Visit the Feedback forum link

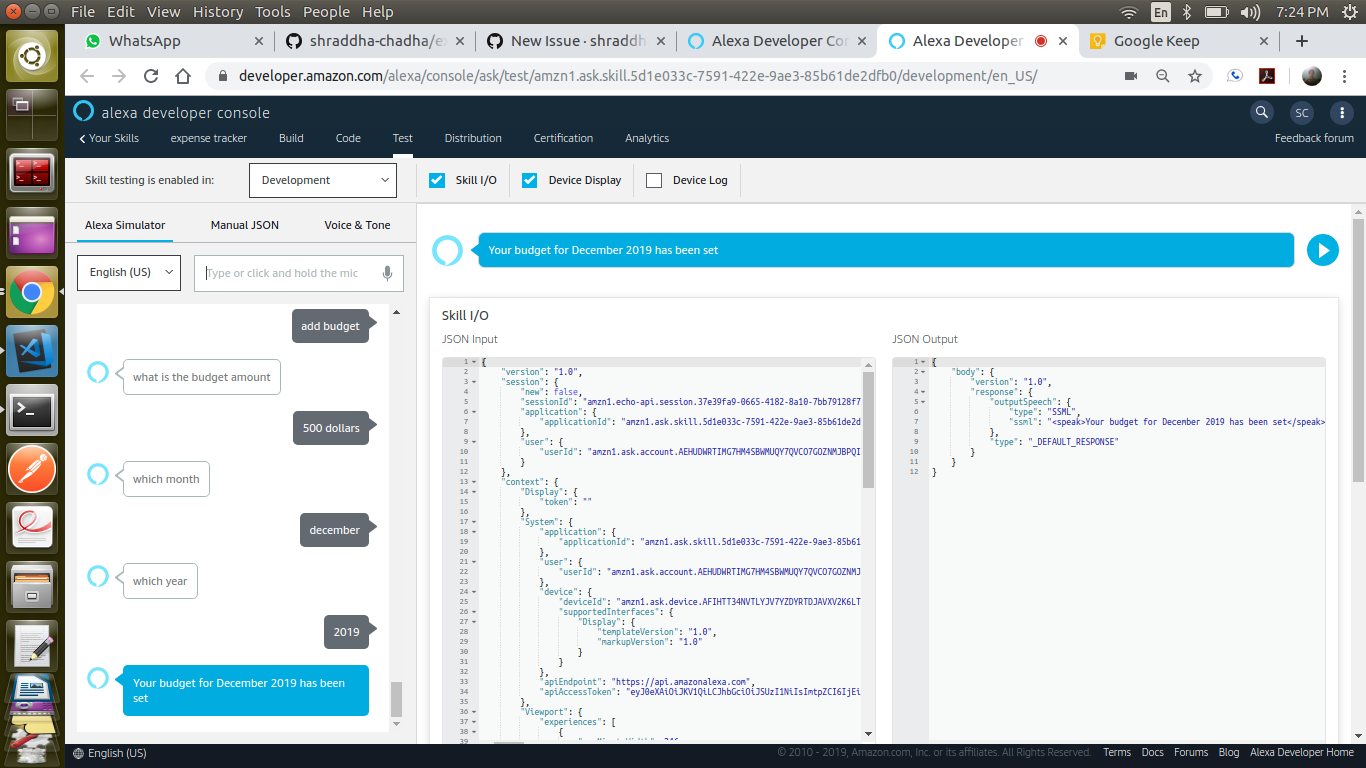click(1314, 138)
